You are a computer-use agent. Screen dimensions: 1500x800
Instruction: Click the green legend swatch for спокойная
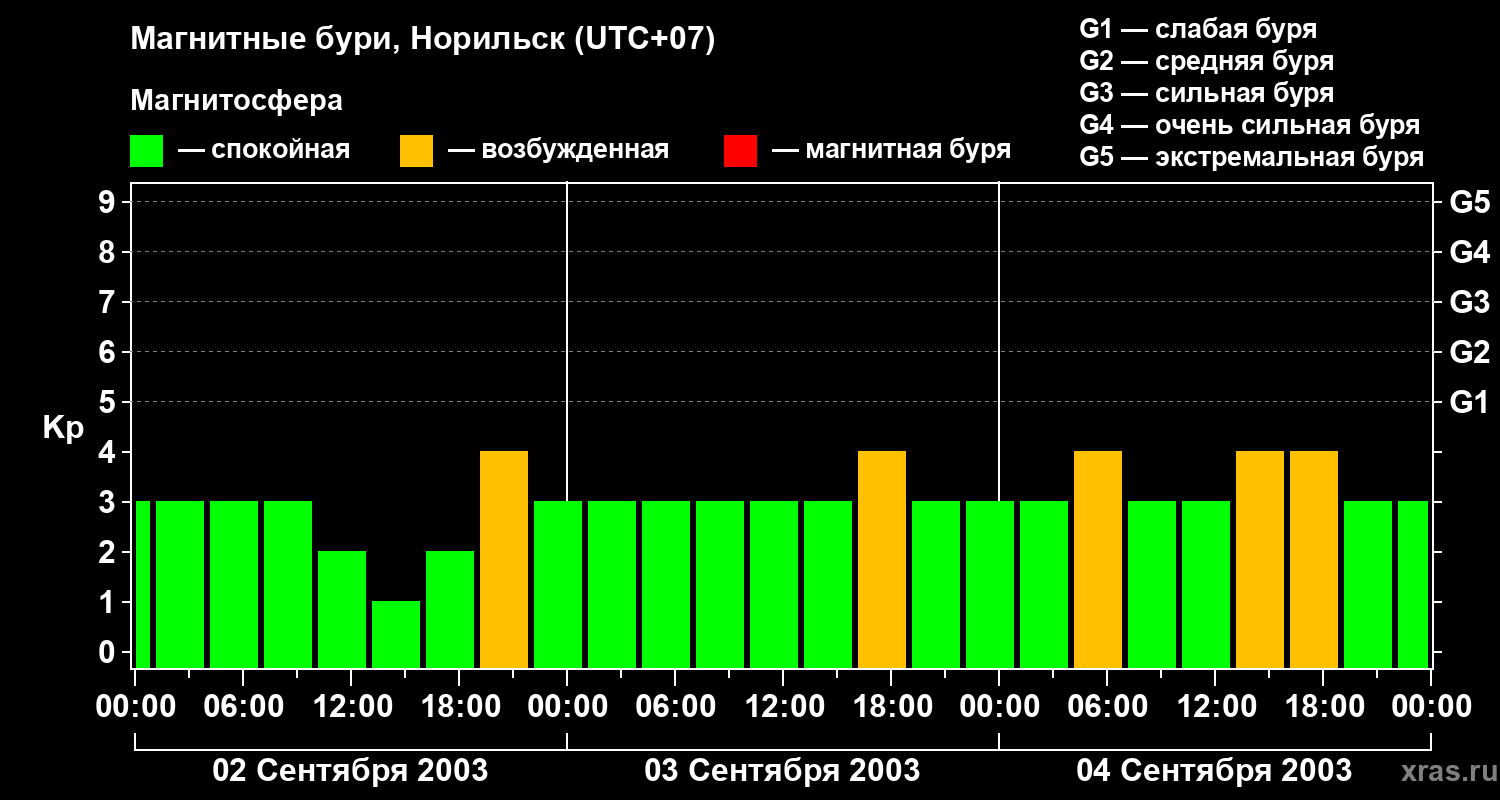tap(147, 151)
